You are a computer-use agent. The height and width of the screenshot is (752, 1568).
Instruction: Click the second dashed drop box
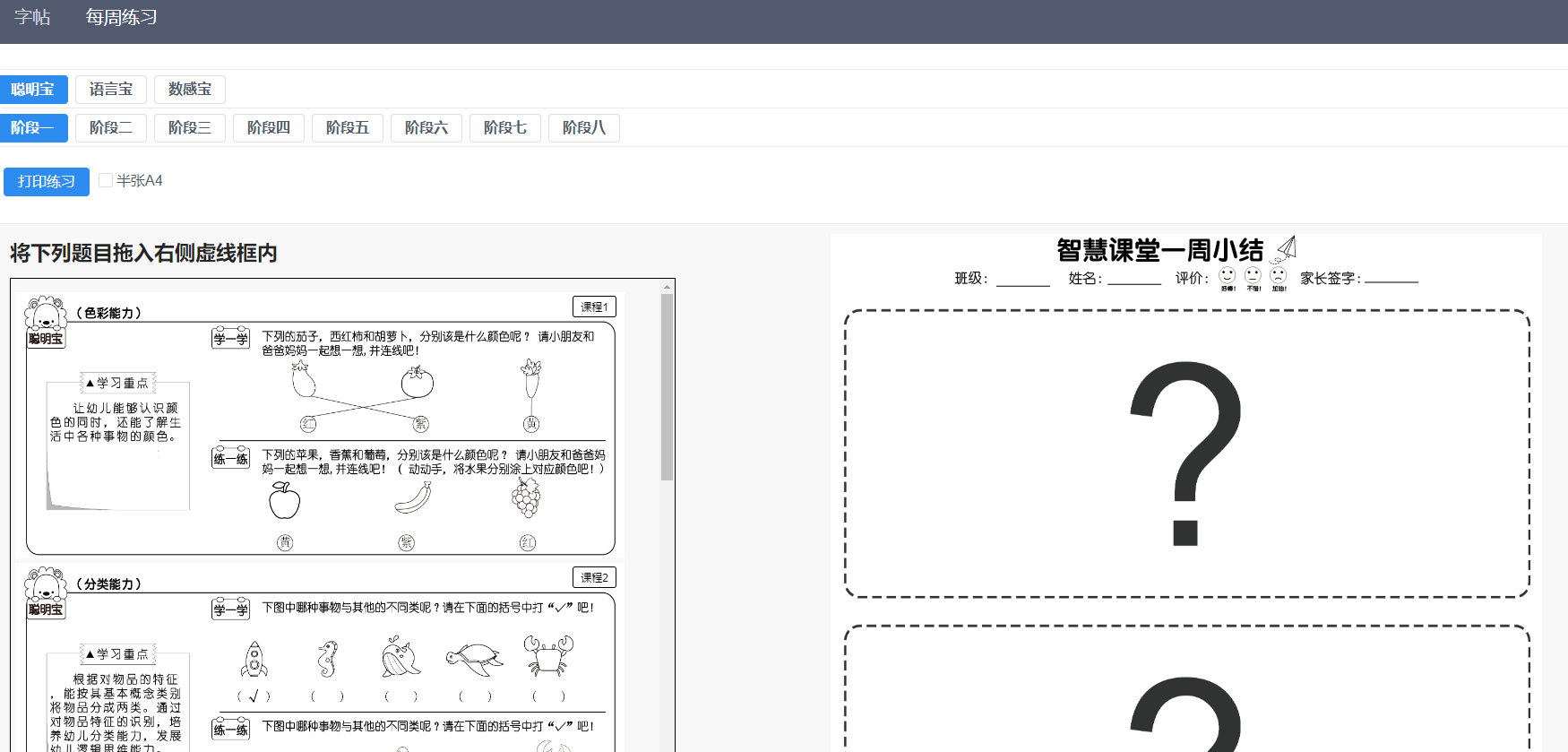1186,688
